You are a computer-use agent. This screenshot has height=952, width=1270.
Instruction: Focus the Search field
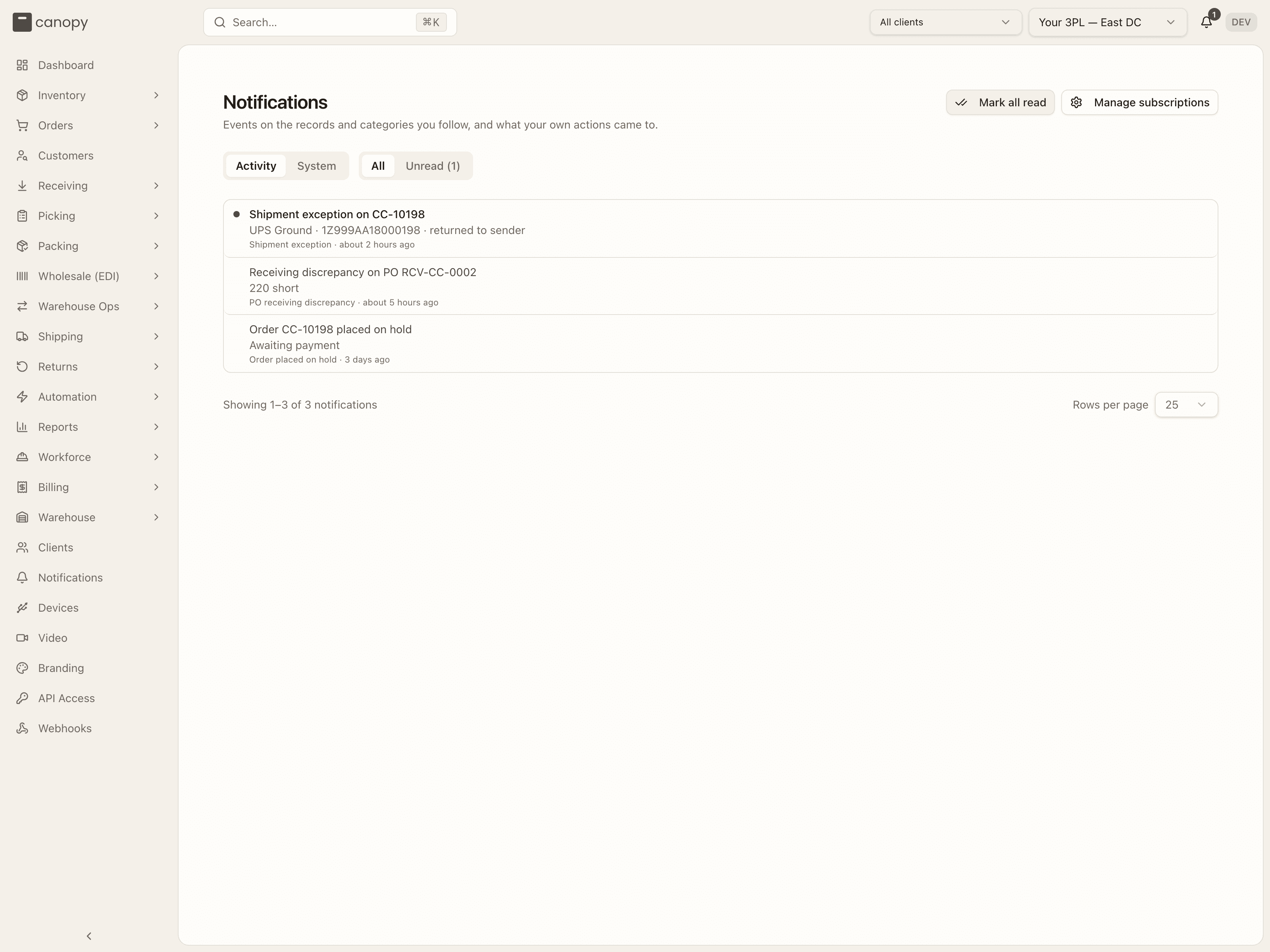coord(330,22)
